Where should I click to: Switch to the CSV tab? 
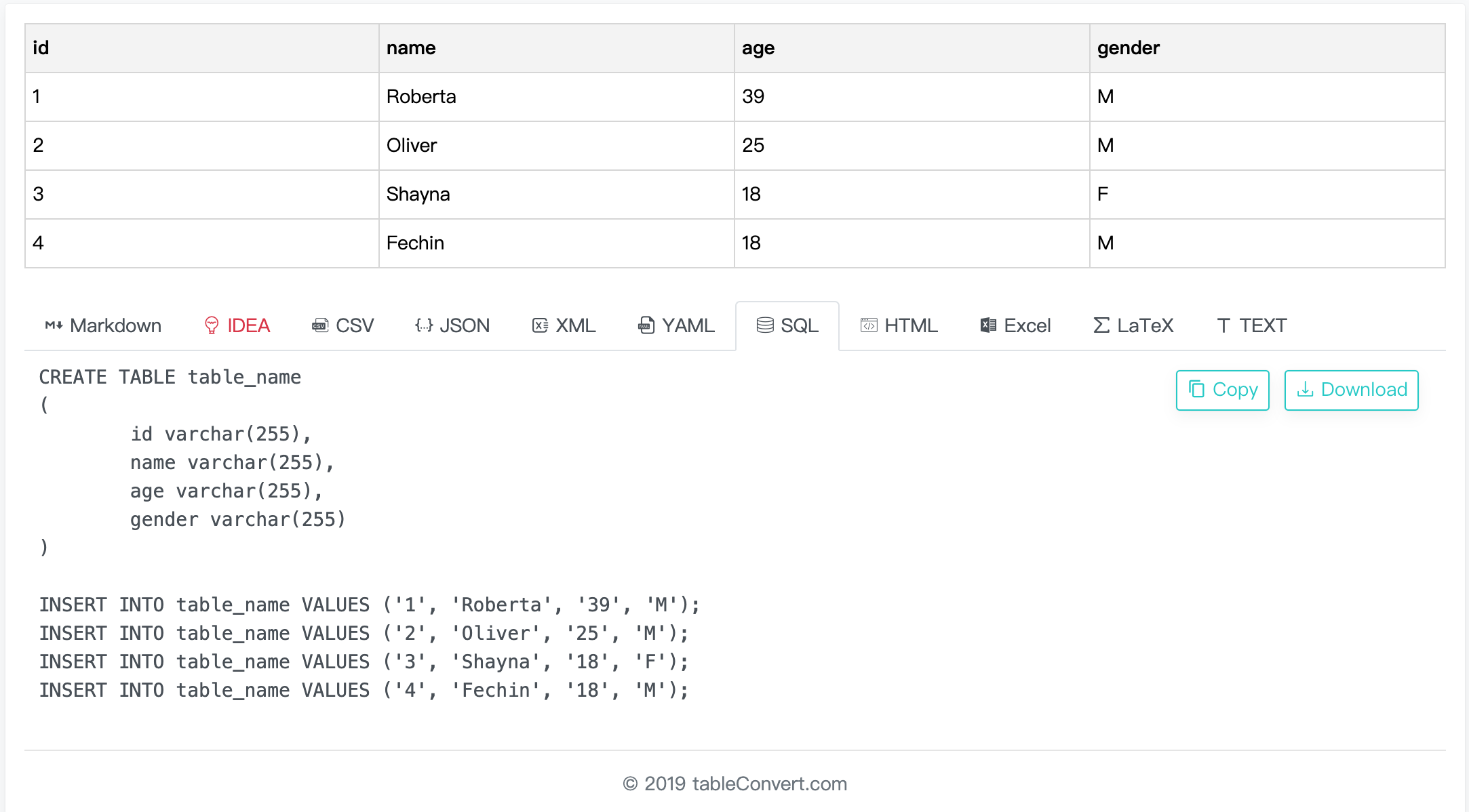(x=343, y=325)
